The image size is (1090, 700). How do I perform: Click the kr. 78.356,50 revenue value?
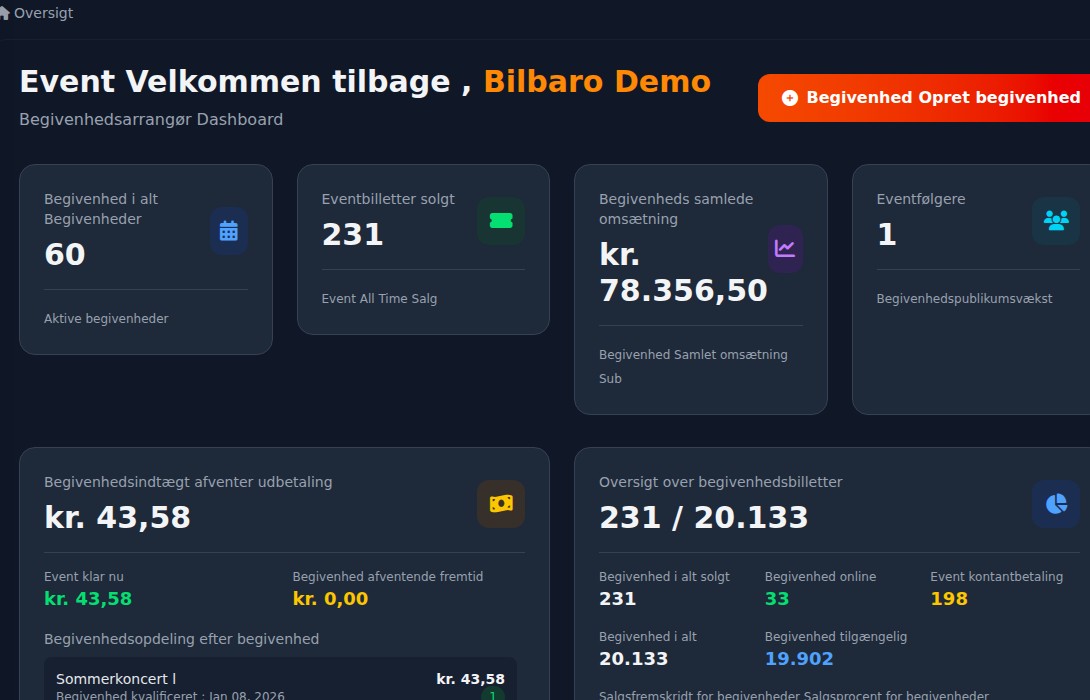pos(683,272)
